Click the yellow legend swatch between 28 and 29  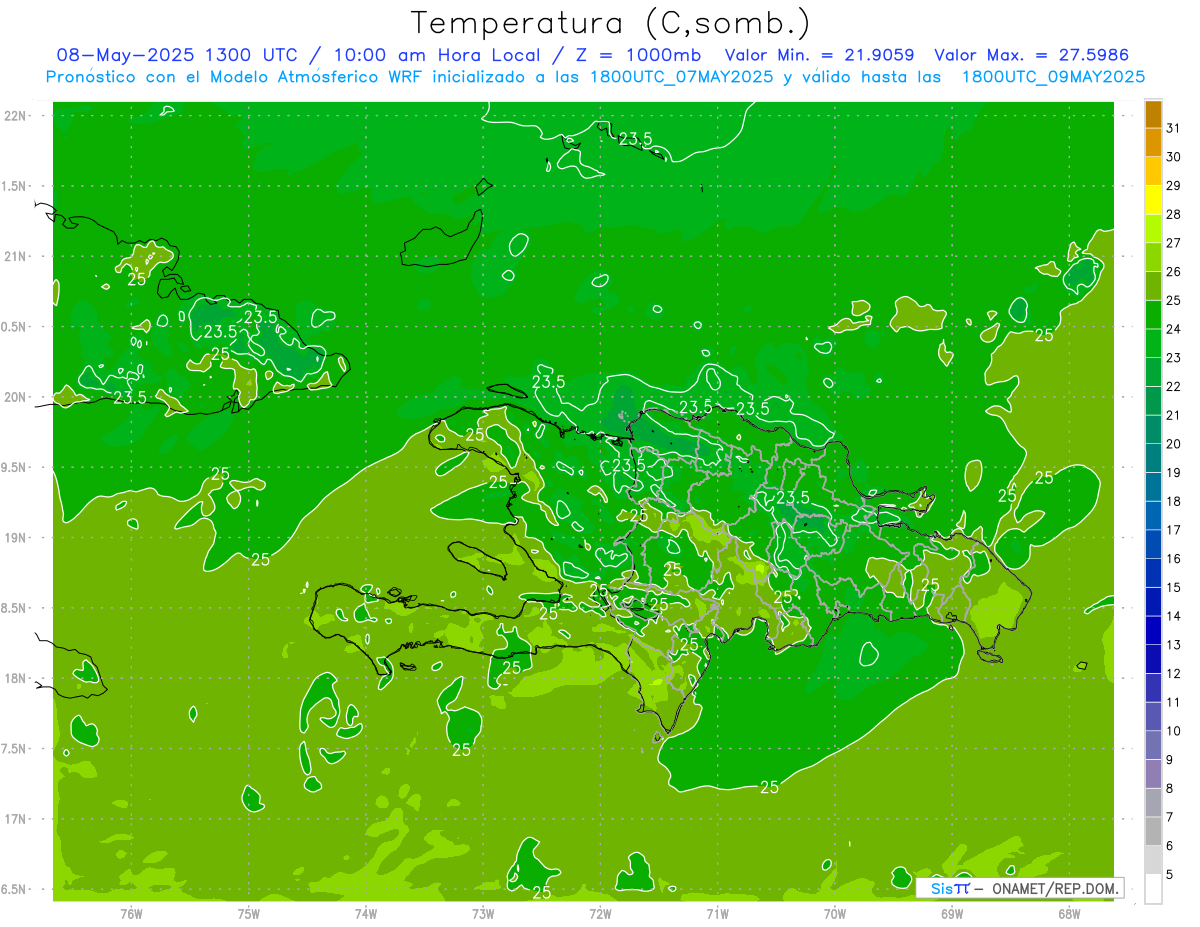1153,200
